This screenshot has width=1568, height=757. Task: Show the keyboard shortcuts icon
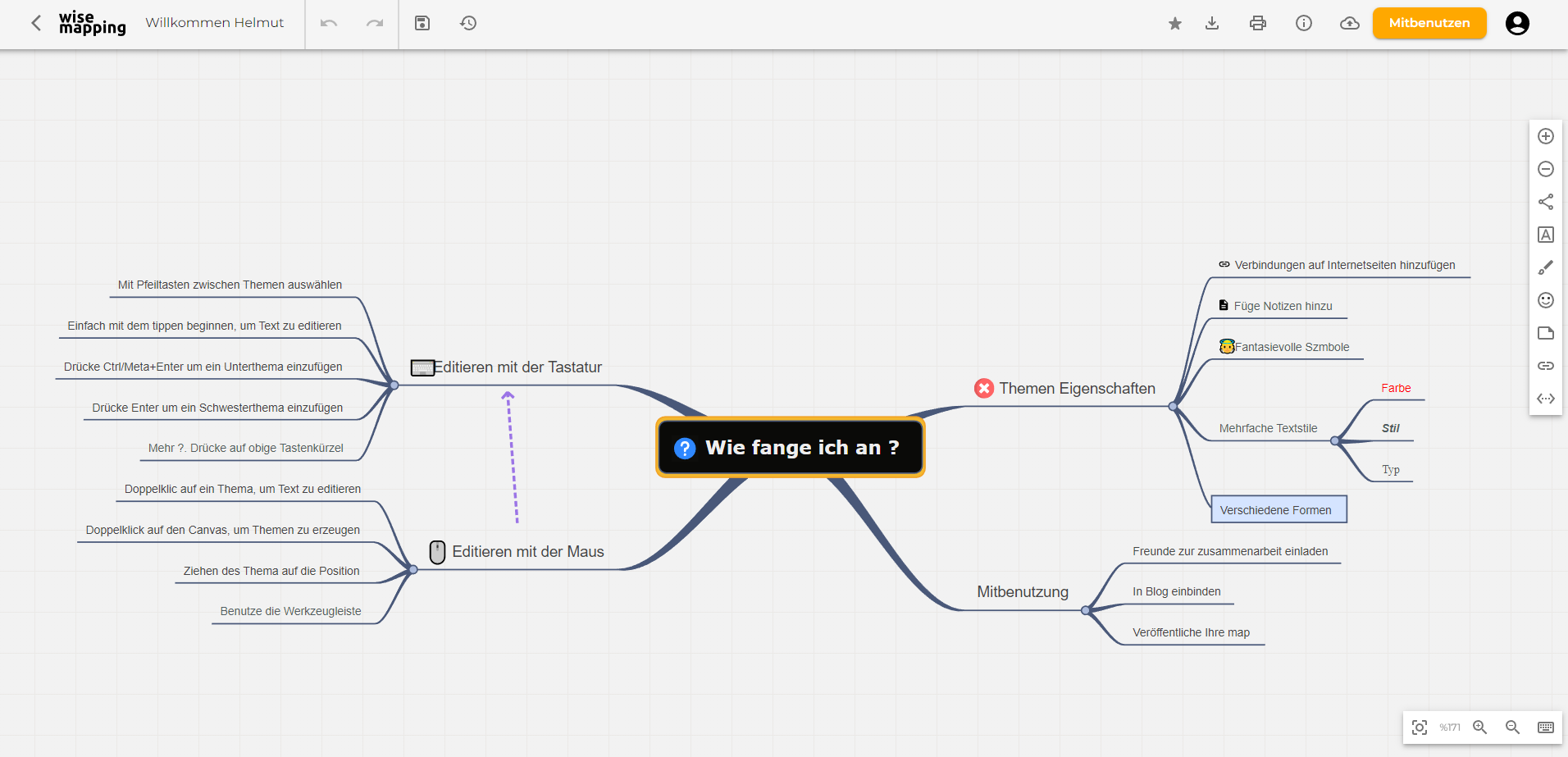[x=1546, y=727]
